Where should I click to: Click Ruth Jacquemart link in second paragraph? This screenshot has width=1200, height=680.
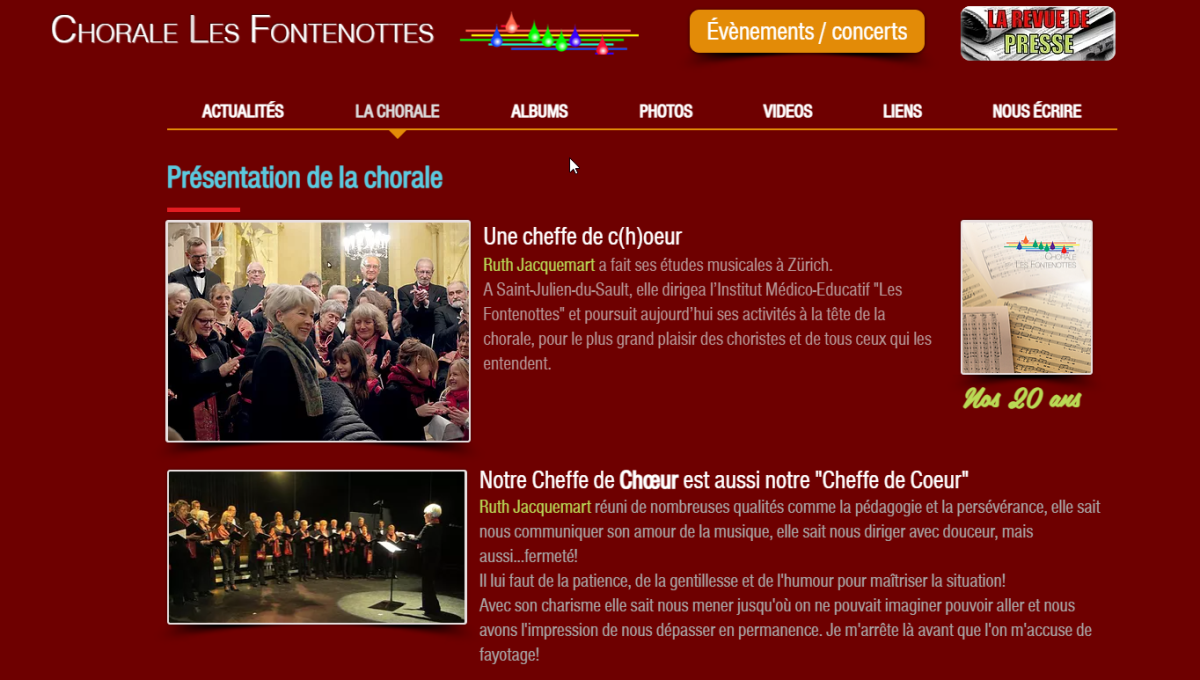tap(535, 507)
